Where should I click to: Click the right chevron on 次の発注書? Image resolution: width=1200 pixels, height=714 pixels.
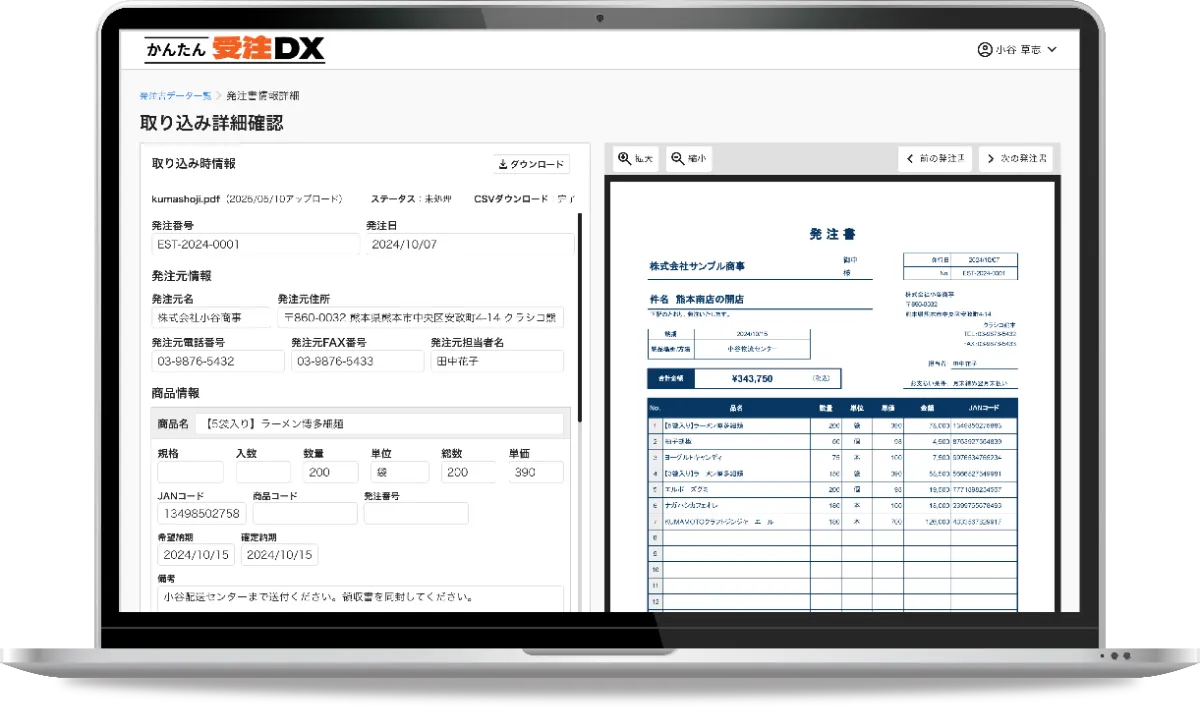[991, 158]
